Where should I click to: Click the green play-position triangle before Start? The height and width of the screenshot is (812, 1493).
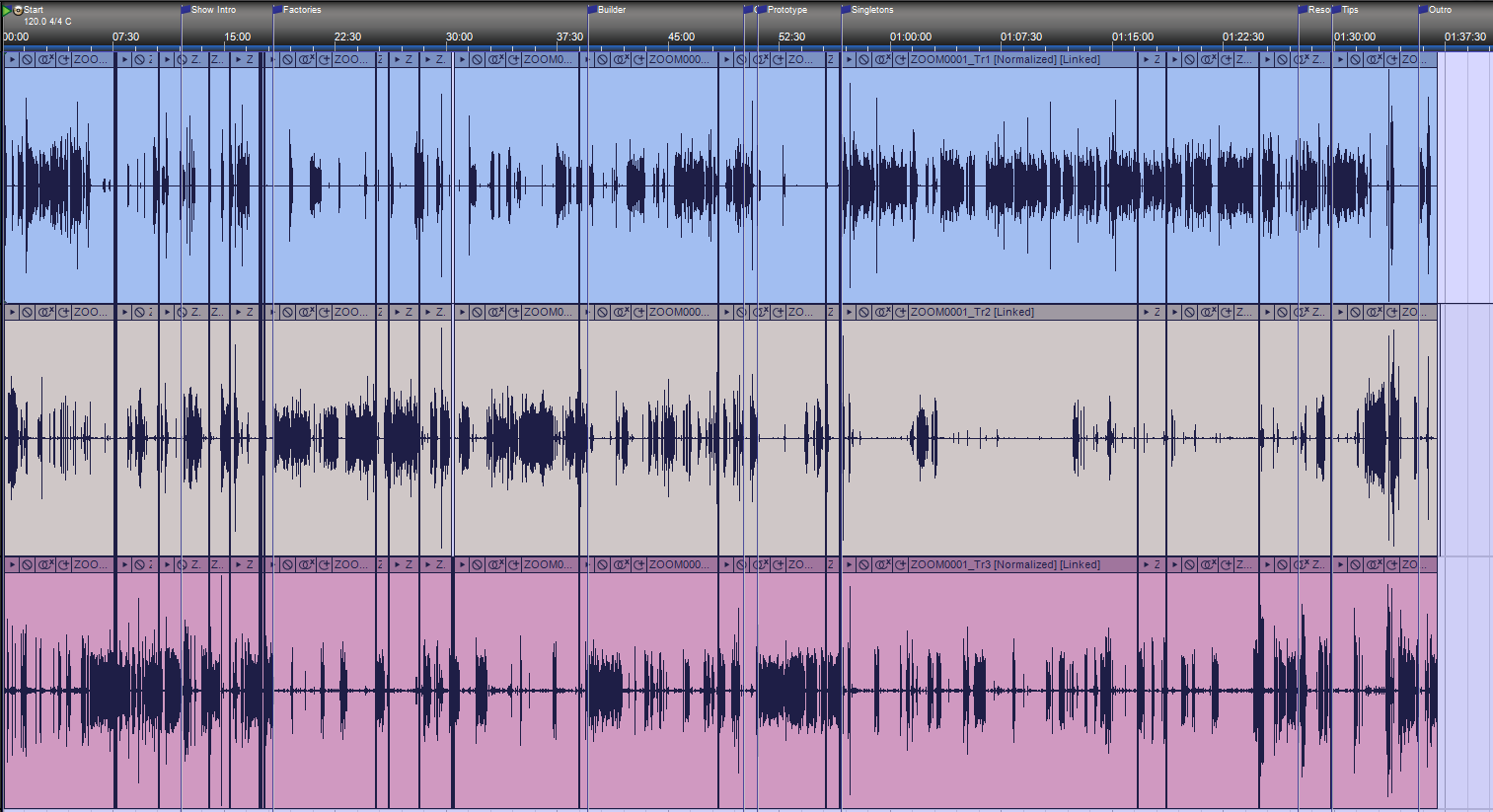click(7, 11)
